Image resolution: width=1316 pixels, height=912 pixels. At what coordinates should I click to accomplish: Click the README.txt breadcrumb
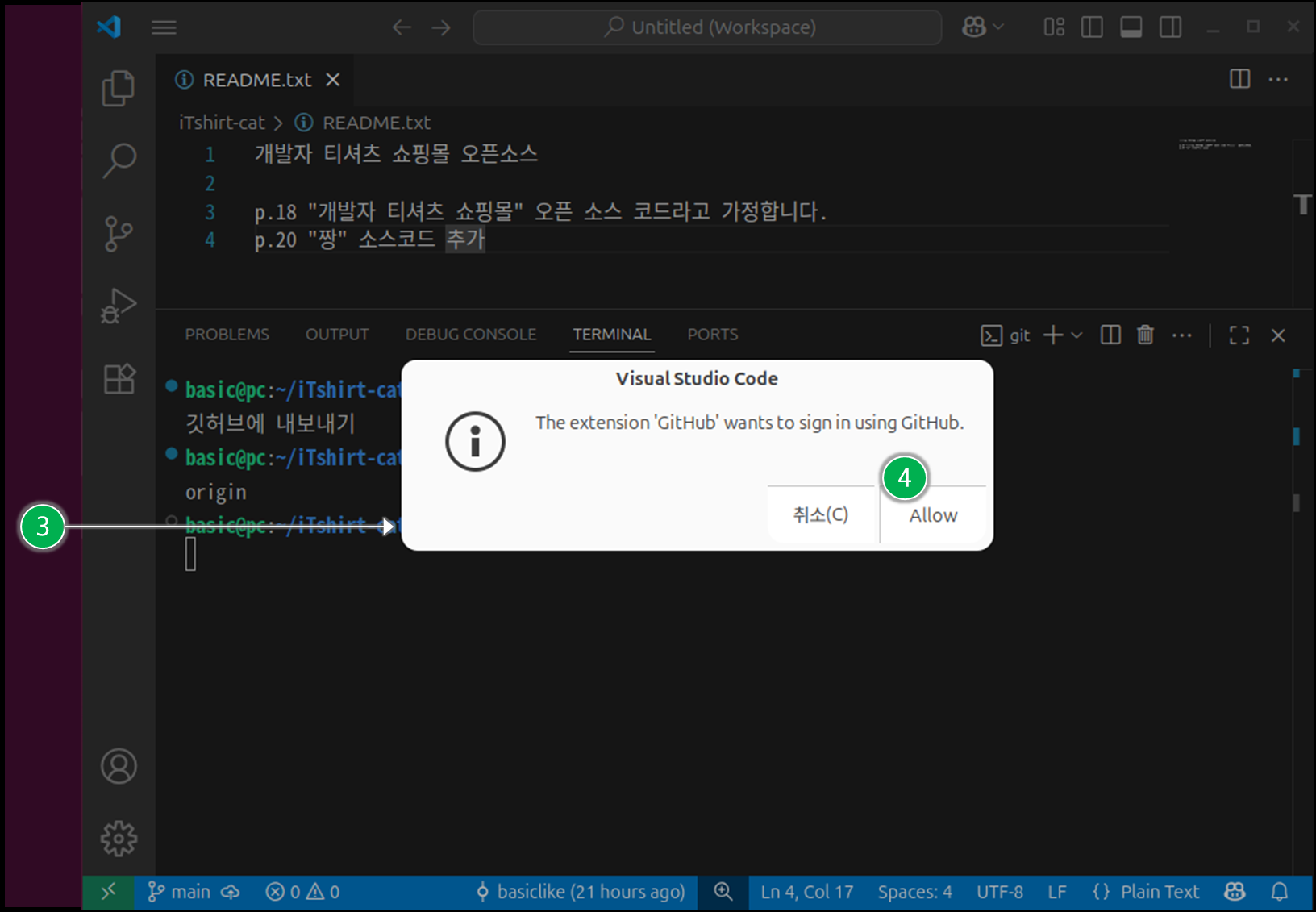coord(377,123)
